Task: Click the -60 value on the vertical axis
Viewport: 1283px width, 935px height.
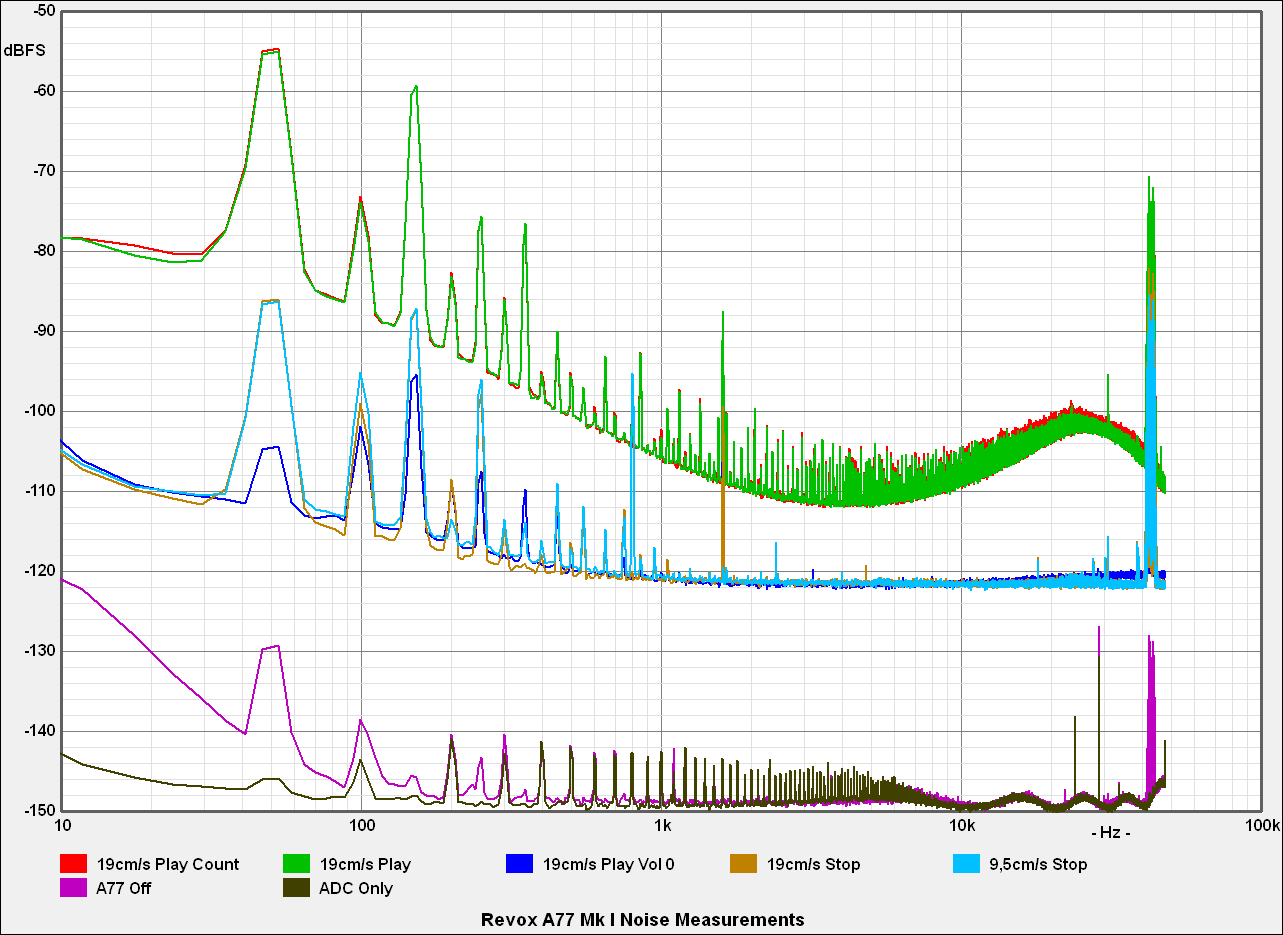Action: coord(43,91)
